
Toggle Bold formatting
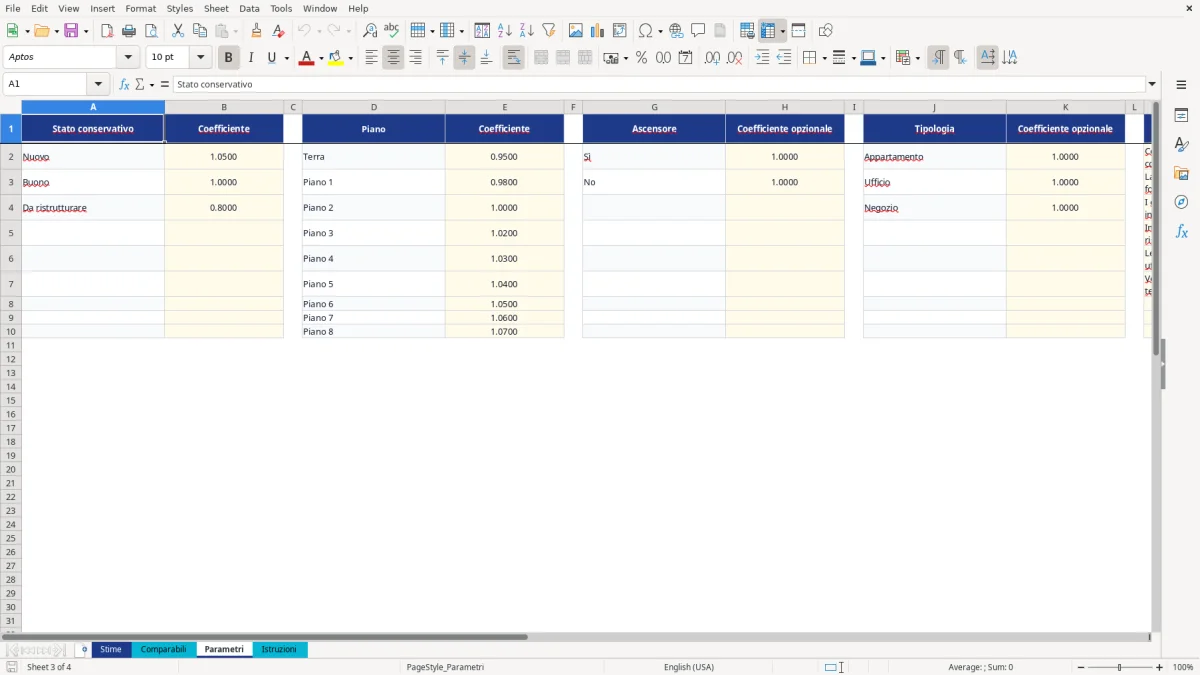point(229,58)
